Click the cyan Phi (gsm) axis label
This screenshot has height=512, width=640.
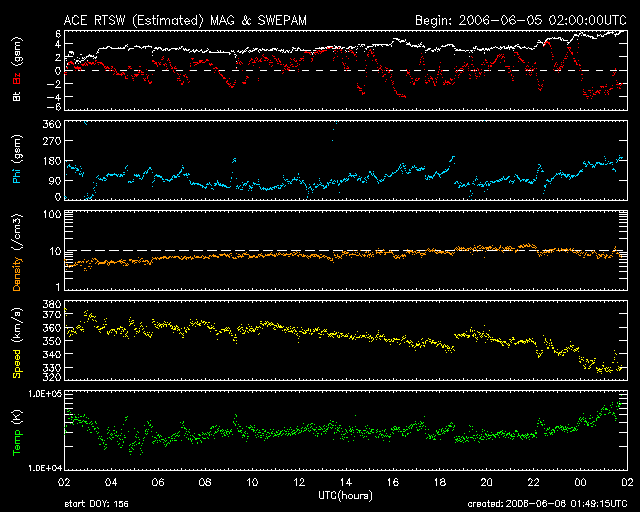pyautogui.click(x=16, y=159)
